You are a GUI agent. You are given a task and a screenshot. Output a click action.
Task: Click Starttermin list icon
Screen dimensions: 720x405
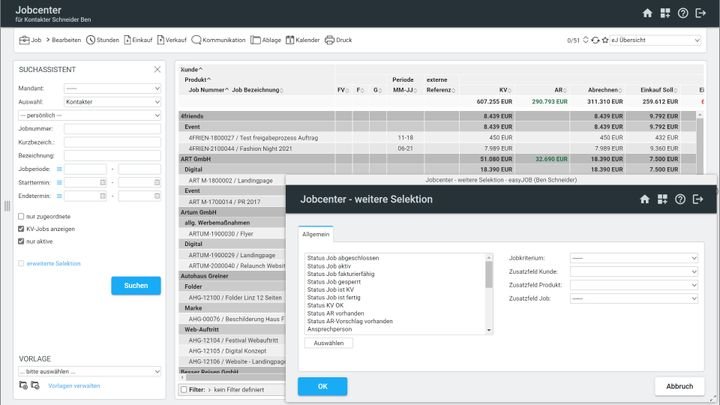tap(59, 183)
